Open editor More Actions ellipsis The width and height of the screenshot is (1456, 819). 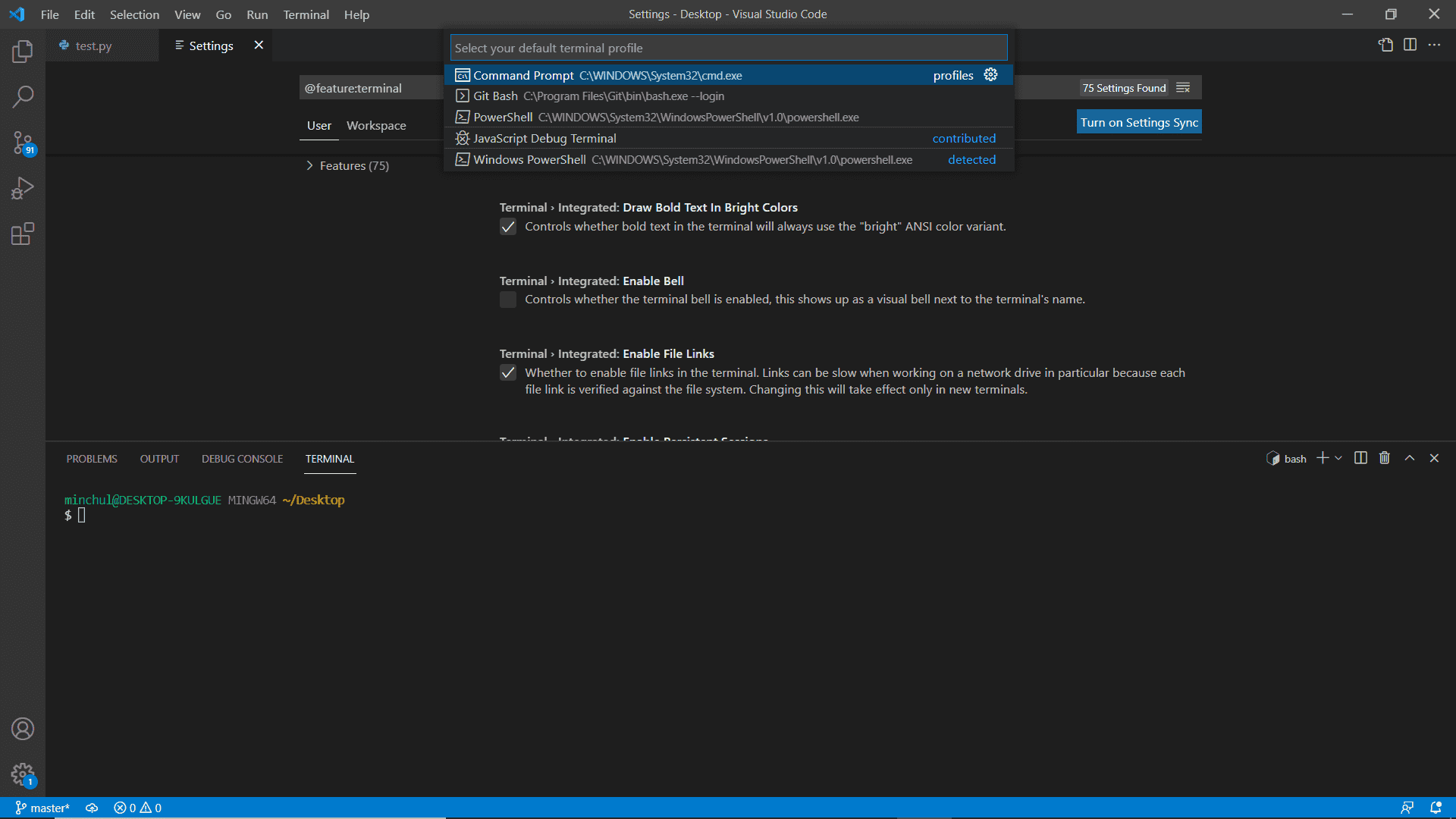click(x=1434, y=45)
